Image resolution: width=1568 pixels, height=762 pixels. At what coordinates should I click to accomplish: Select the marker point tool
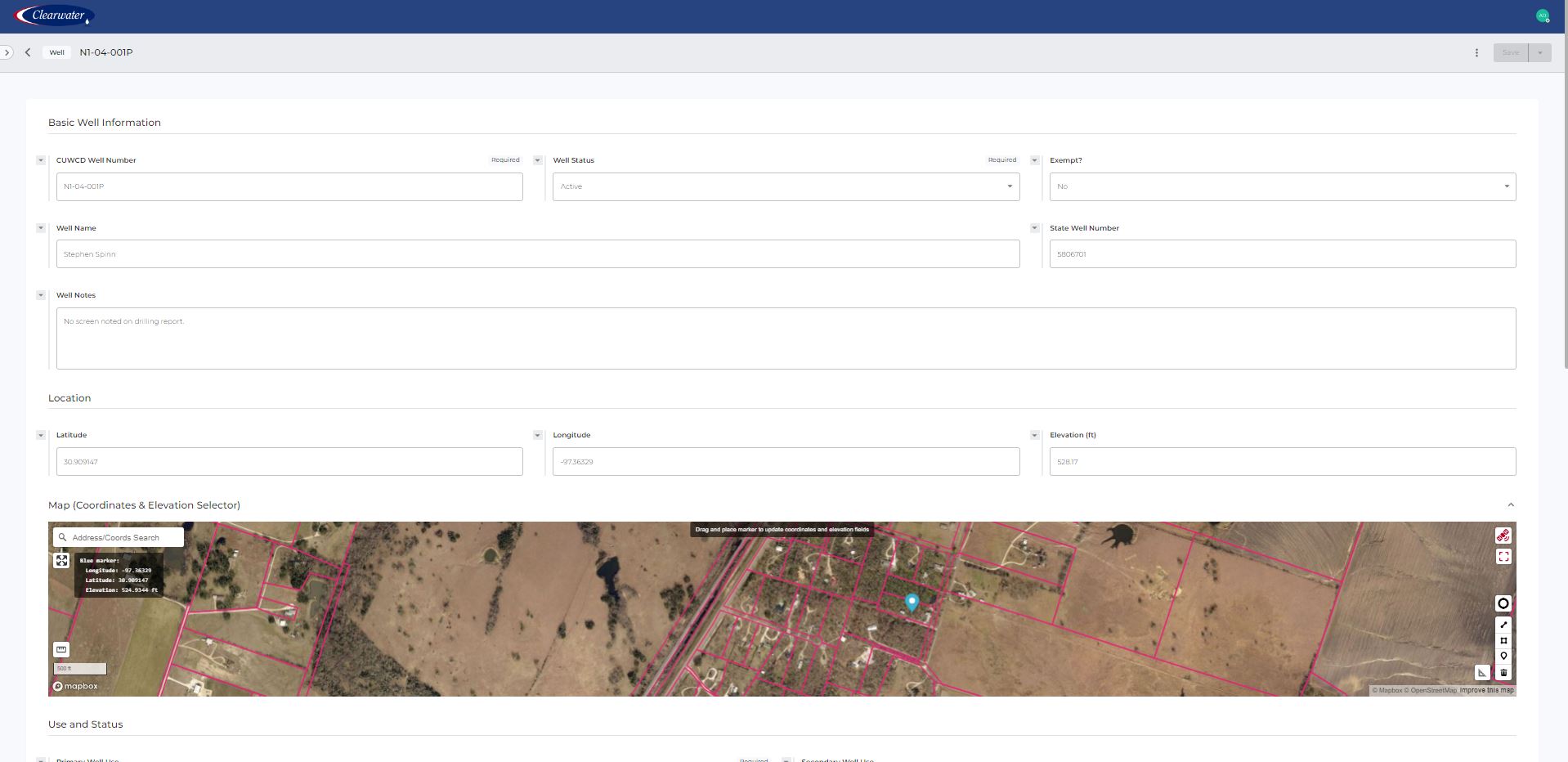pyautogui.click(x=1503, y=657)
